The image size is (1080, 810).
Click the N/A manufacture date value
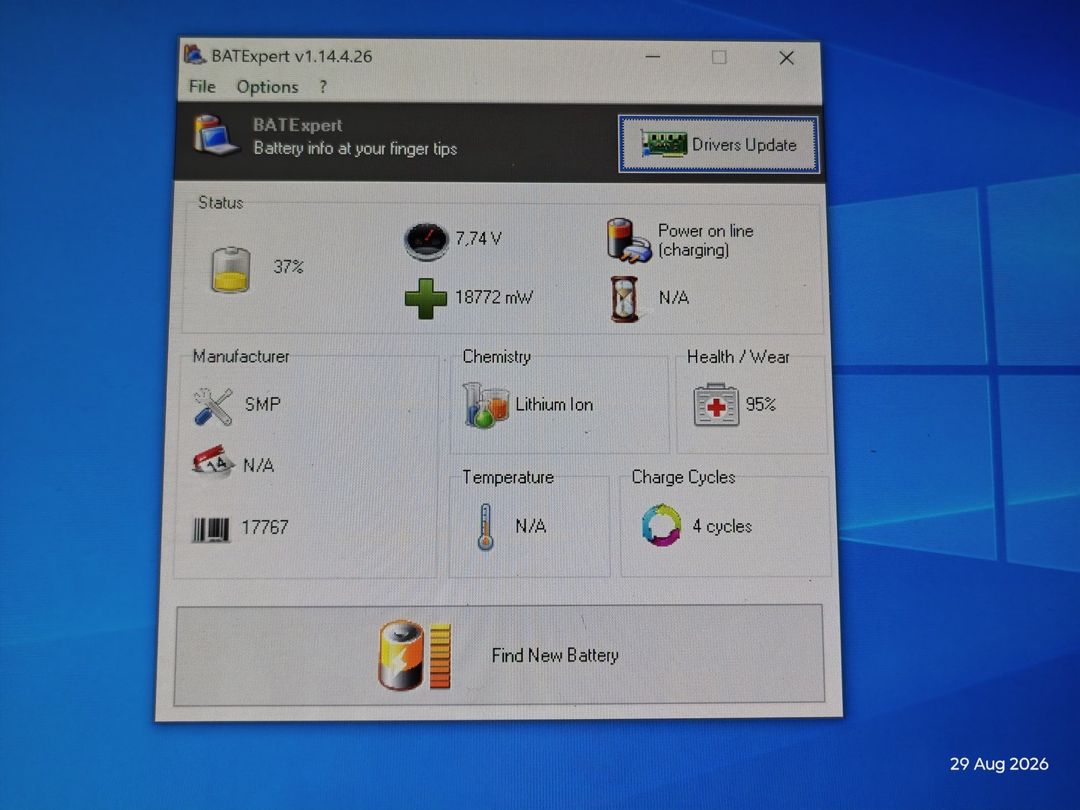tap(258, 466)
